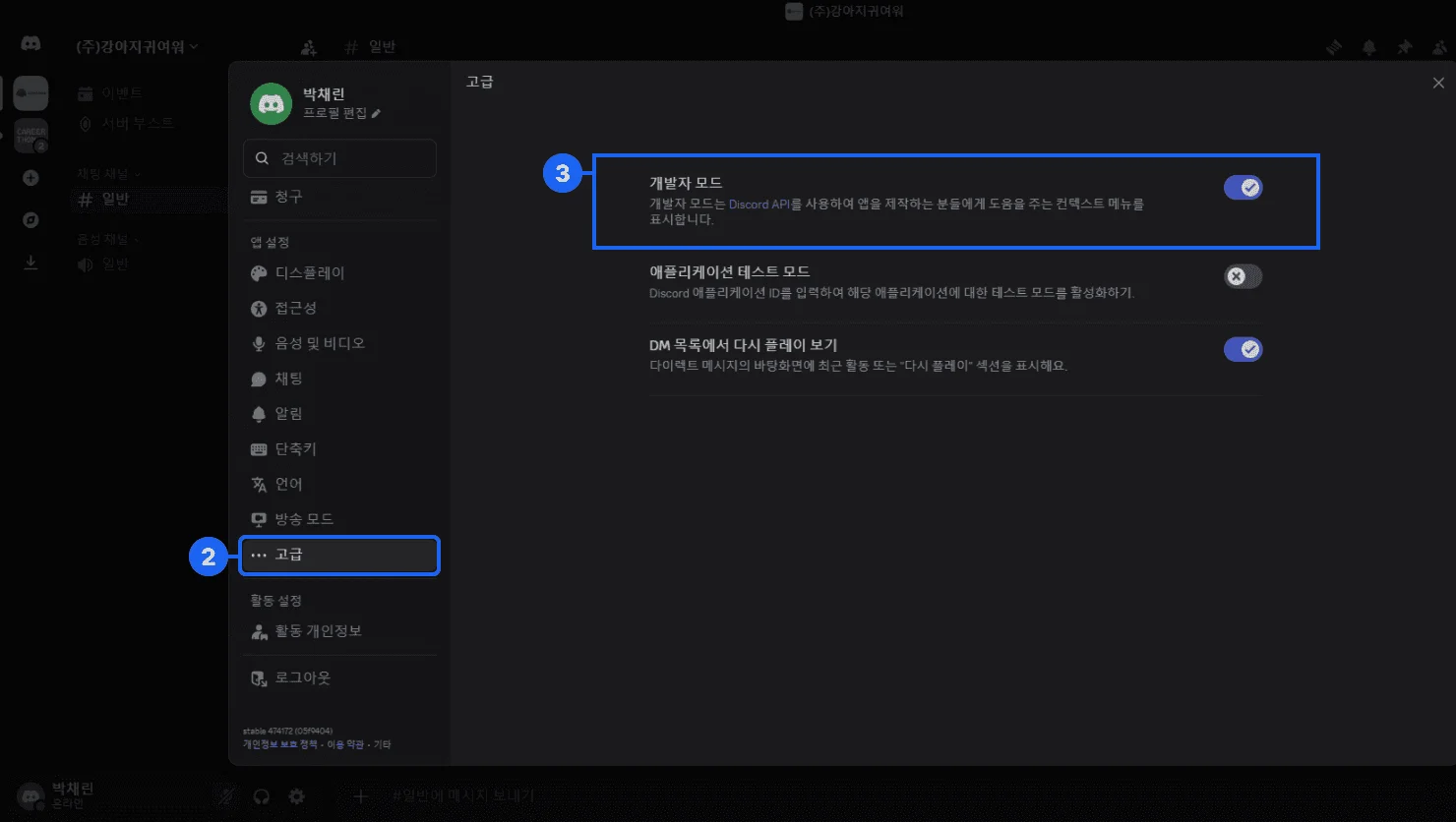This screenshot has width=1456, height=822.
Task: Go to 단축키 settings
Action: (295, 449)
